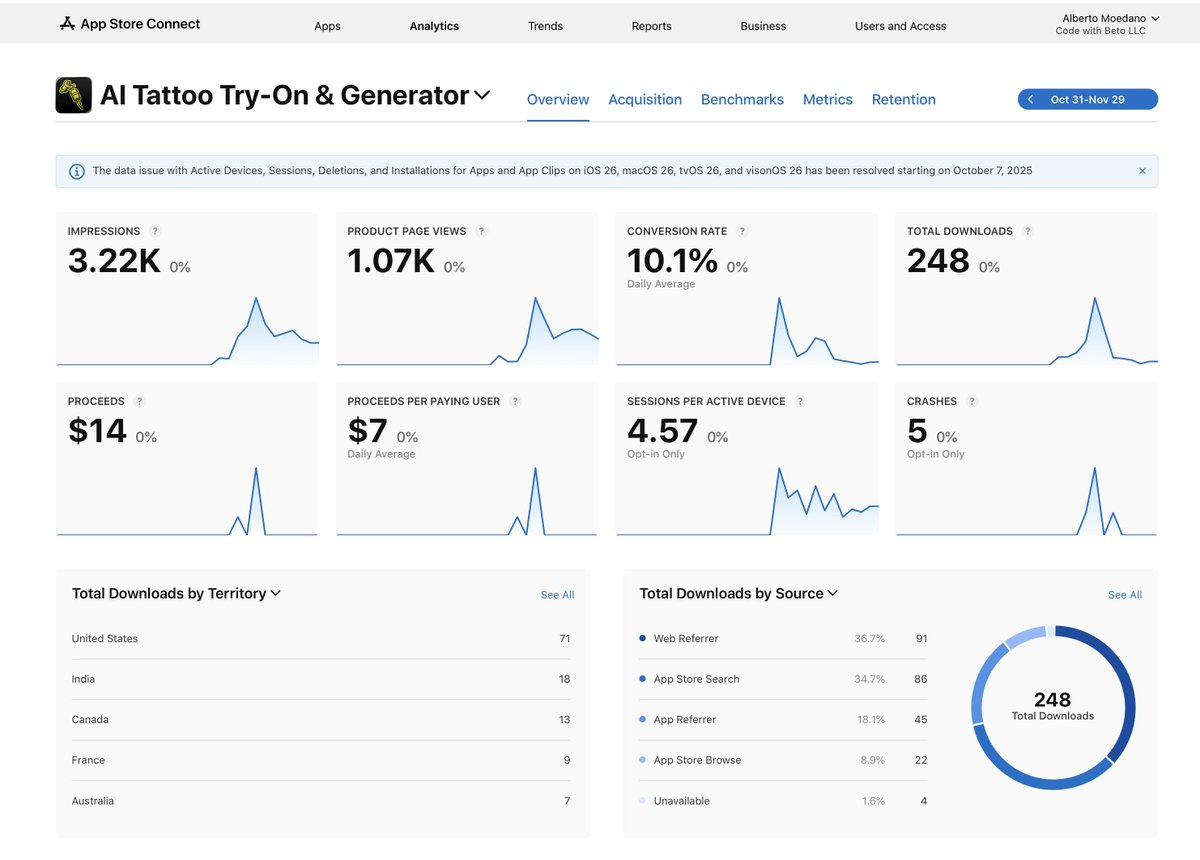
Task: Expand the app name dropdown chevron
Action: [482, 96]
